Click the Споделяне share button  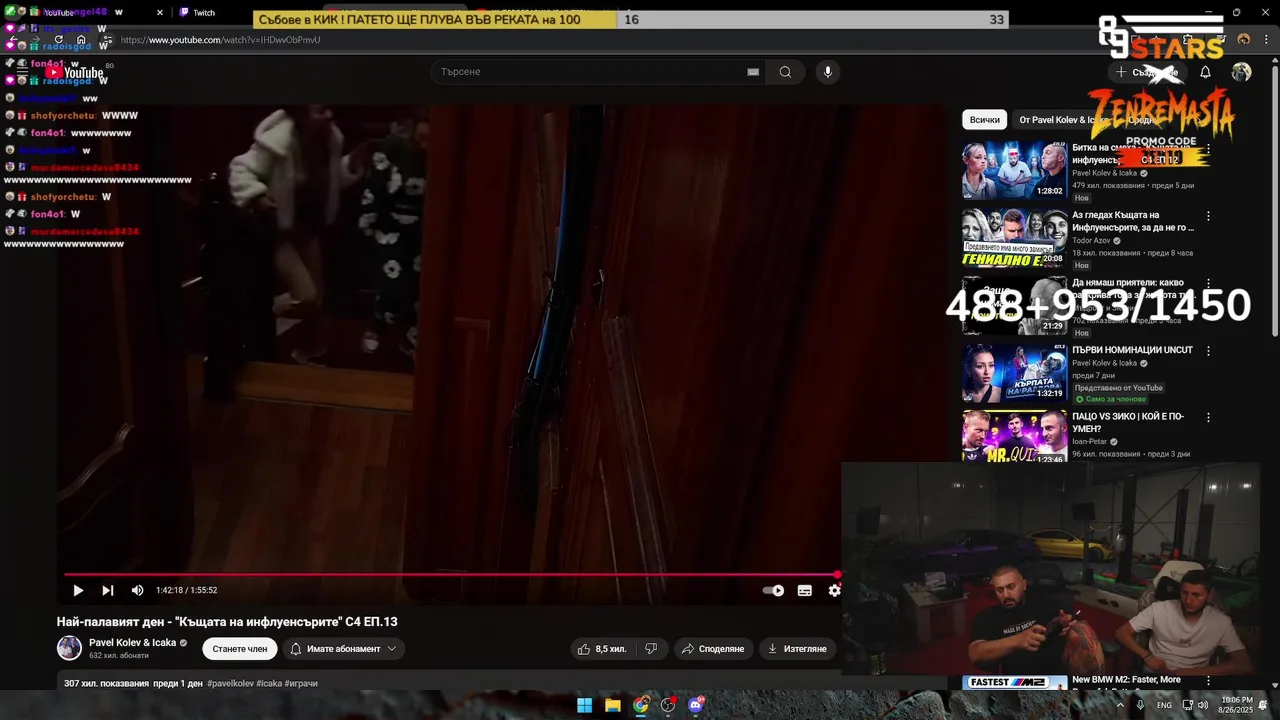point(713,649)
